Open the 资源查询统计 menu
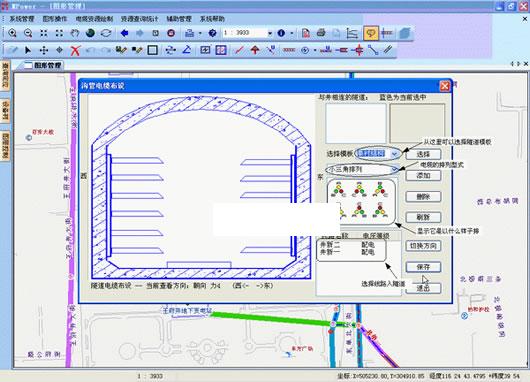This screenshot has height=382, width=530. 139,19
